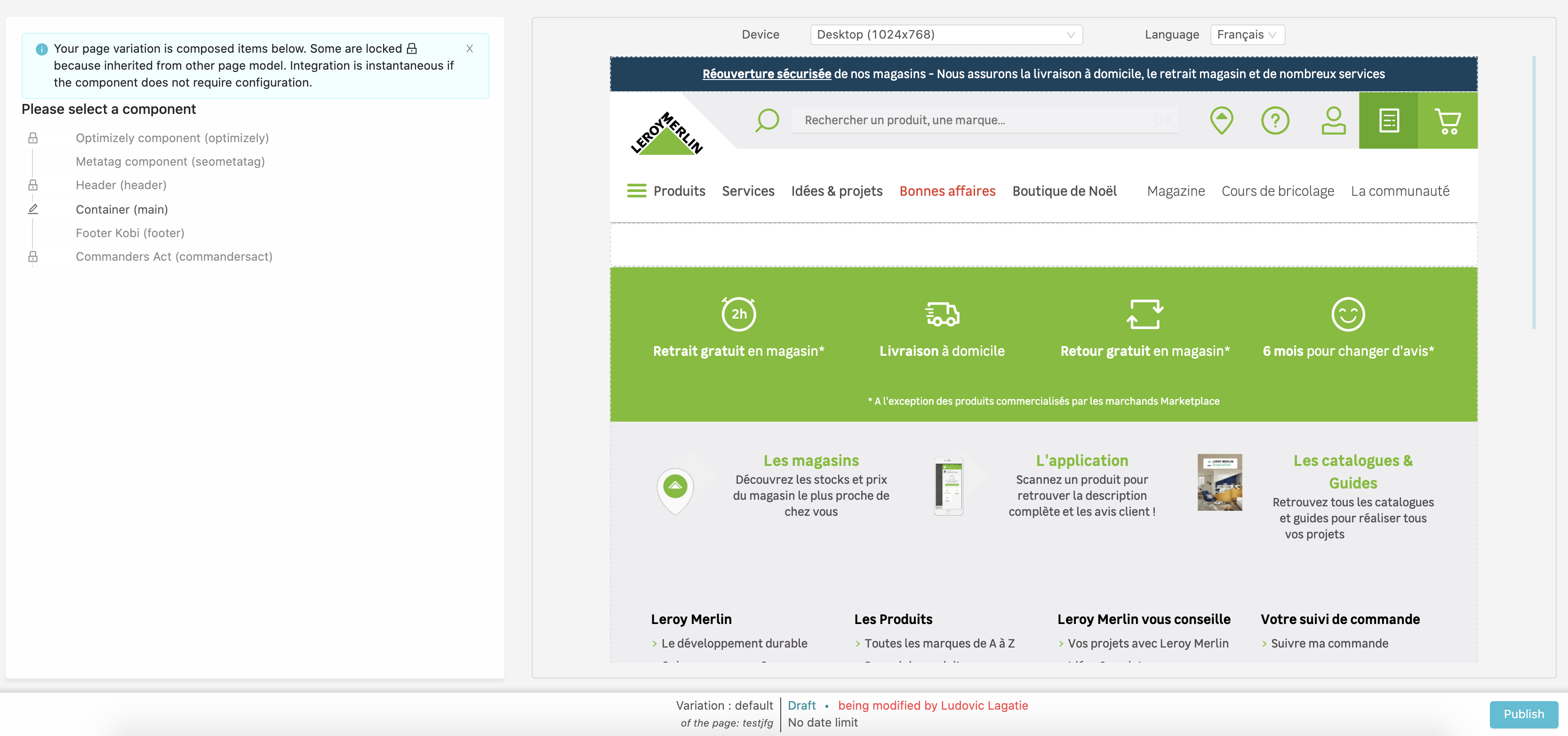Click the phone app thumbnail
The width and height of the screenshot is (1568, 736).
tap(948, 487)
